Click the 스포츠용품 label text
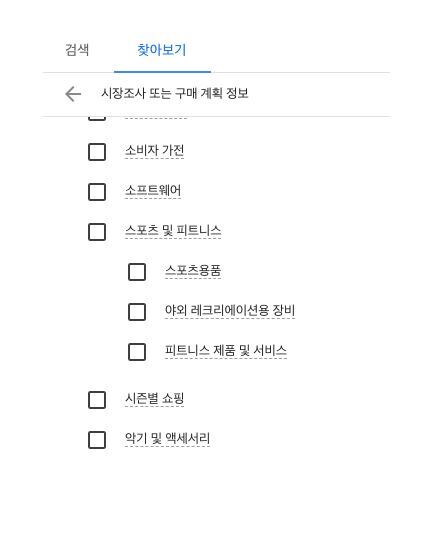Screen dimensions: 438x539 click(x=193, y=271)
